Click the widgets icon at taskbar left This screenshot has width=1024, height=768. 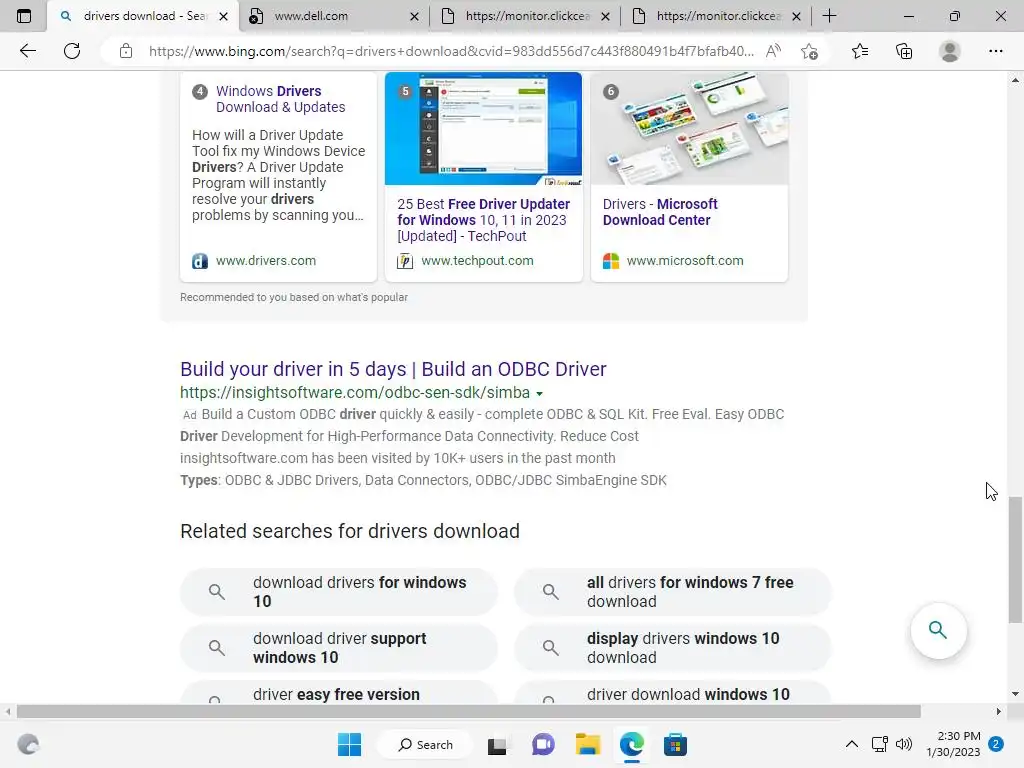[x=28, y=744]
